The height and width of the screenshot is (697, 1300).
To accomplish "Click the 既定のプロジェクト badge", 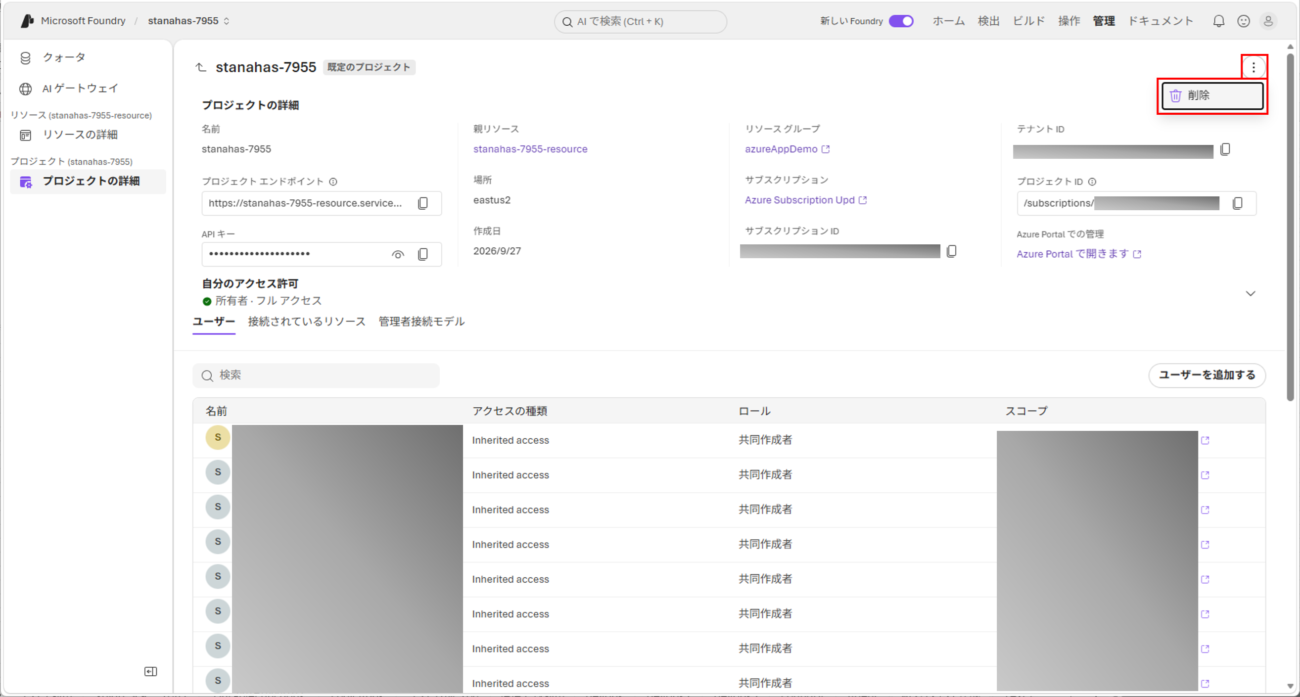I will click(369, 67).
